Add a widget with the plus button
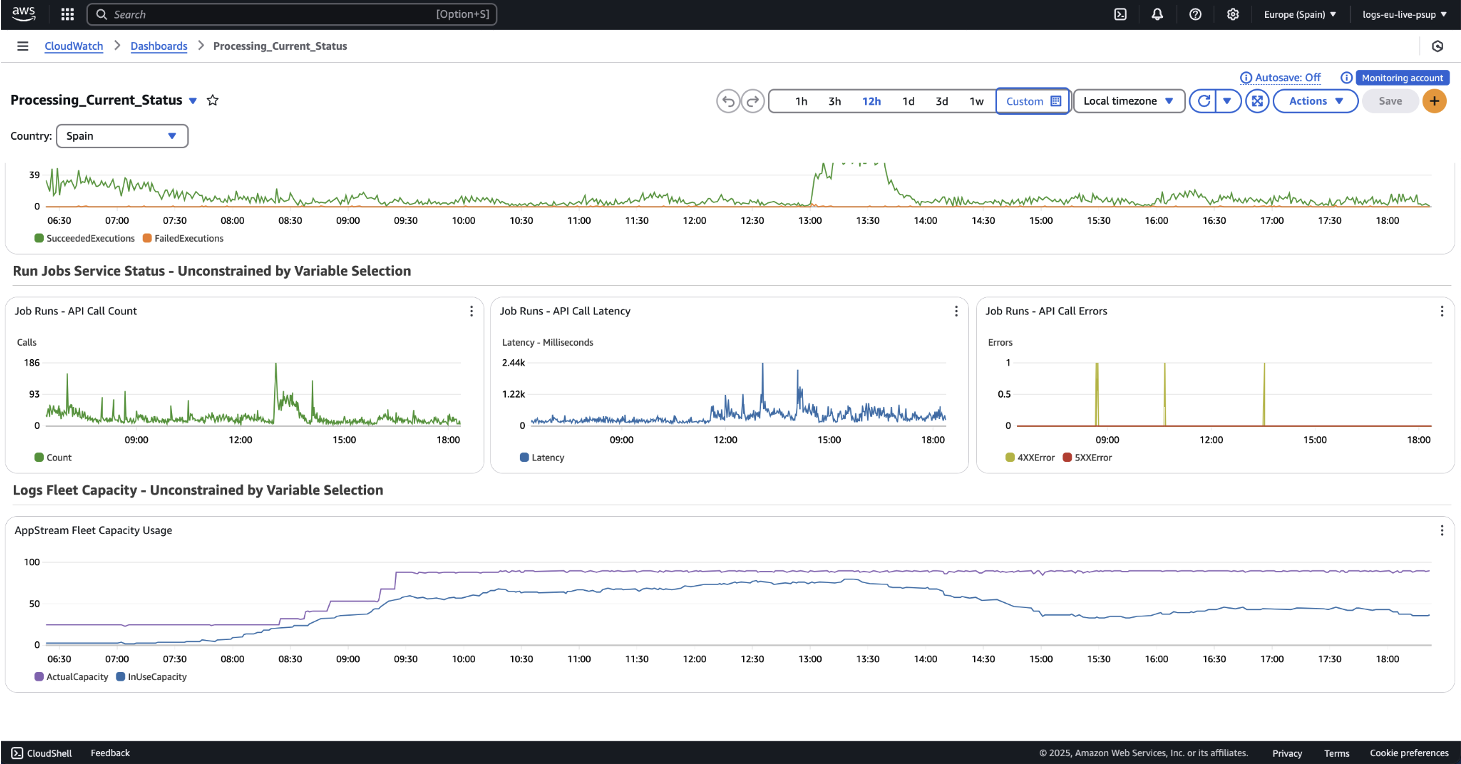The height and width of the screenshot is (764, 1461). (1434, 101)
